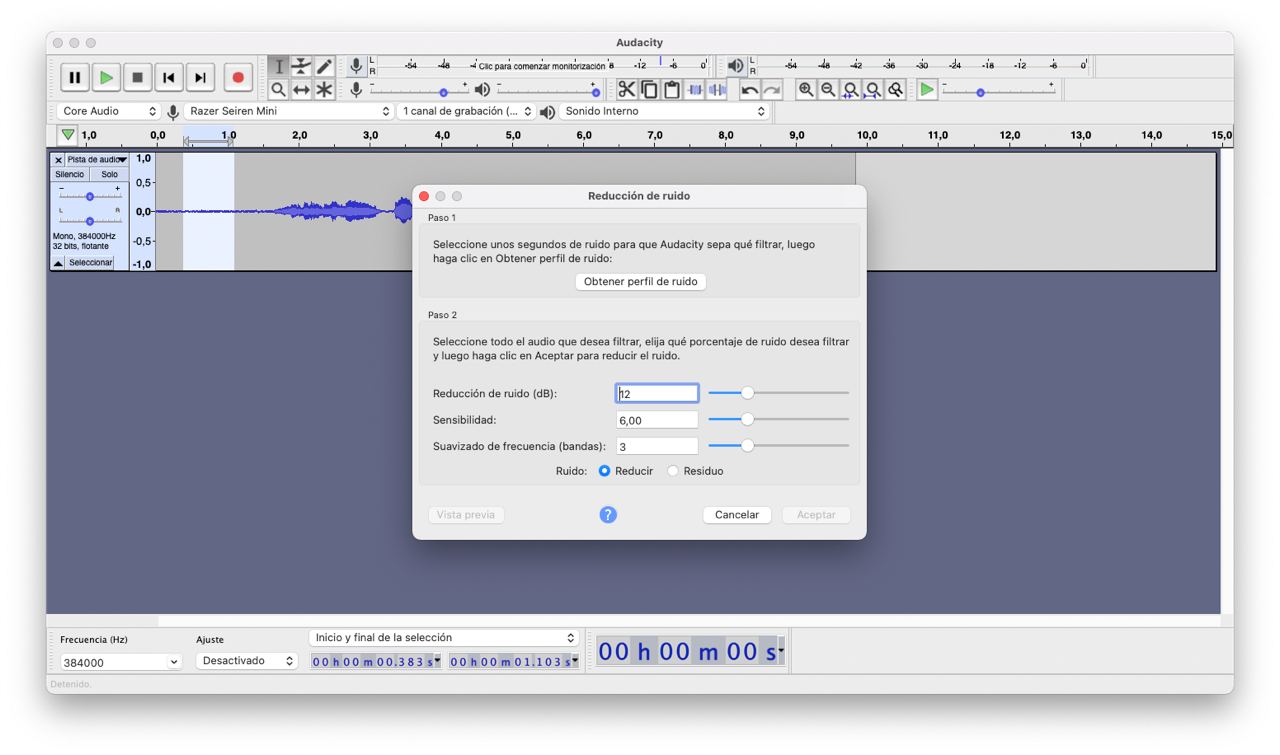The height and width of the screenshot is (755, 1280).
Task: Click the Zoom In magnifier
Action: click(805, 89)
